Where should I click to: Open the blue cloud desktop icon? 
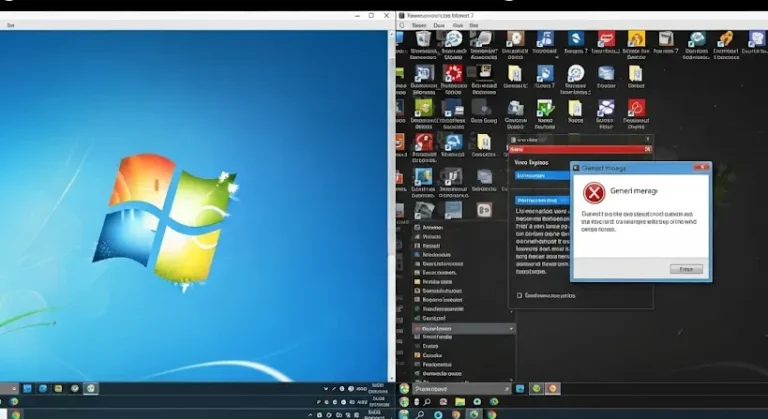[453, 142]
